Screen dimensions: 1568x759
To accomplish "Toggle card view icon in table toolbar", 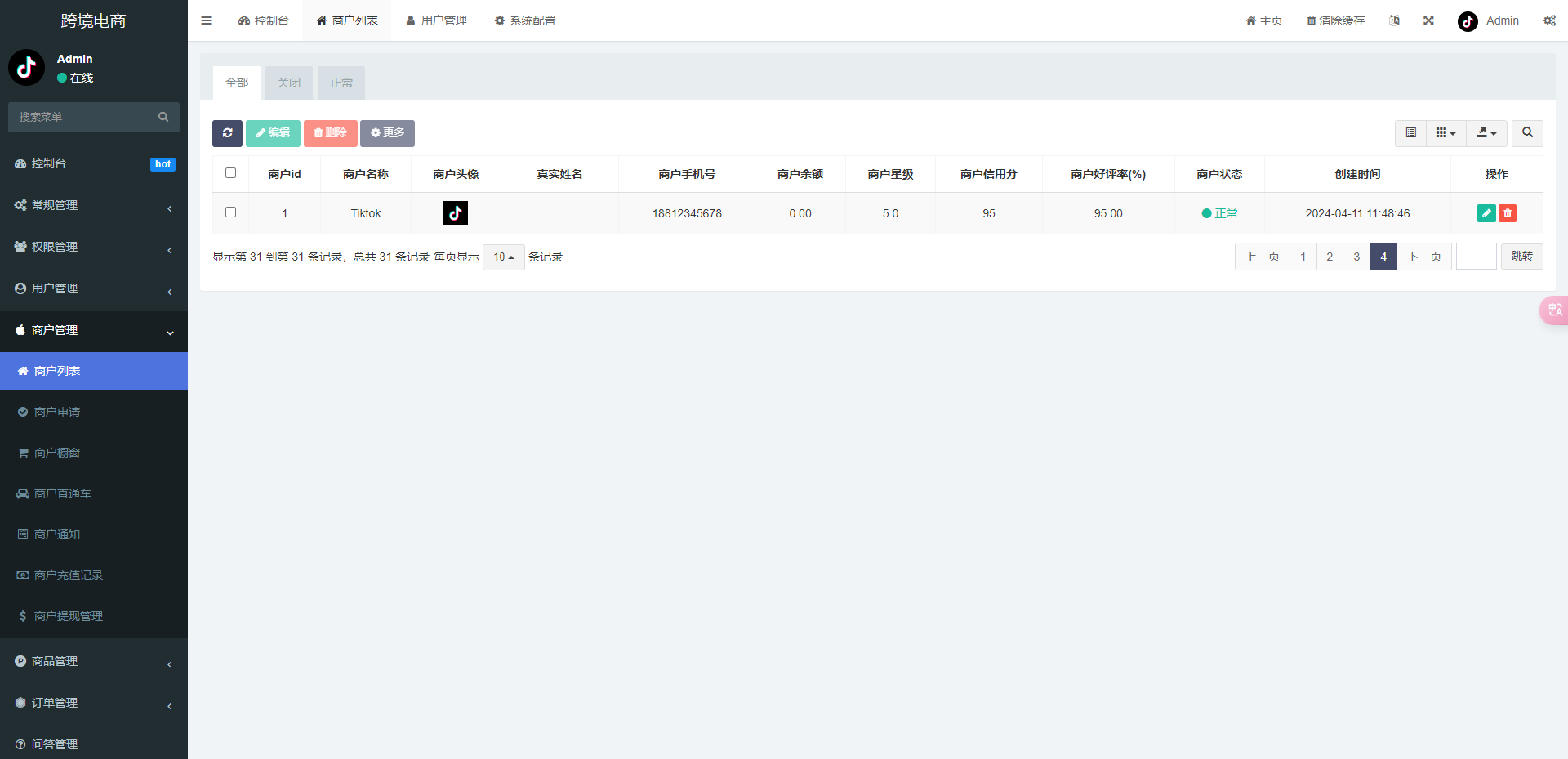I will pos(1410,133).
